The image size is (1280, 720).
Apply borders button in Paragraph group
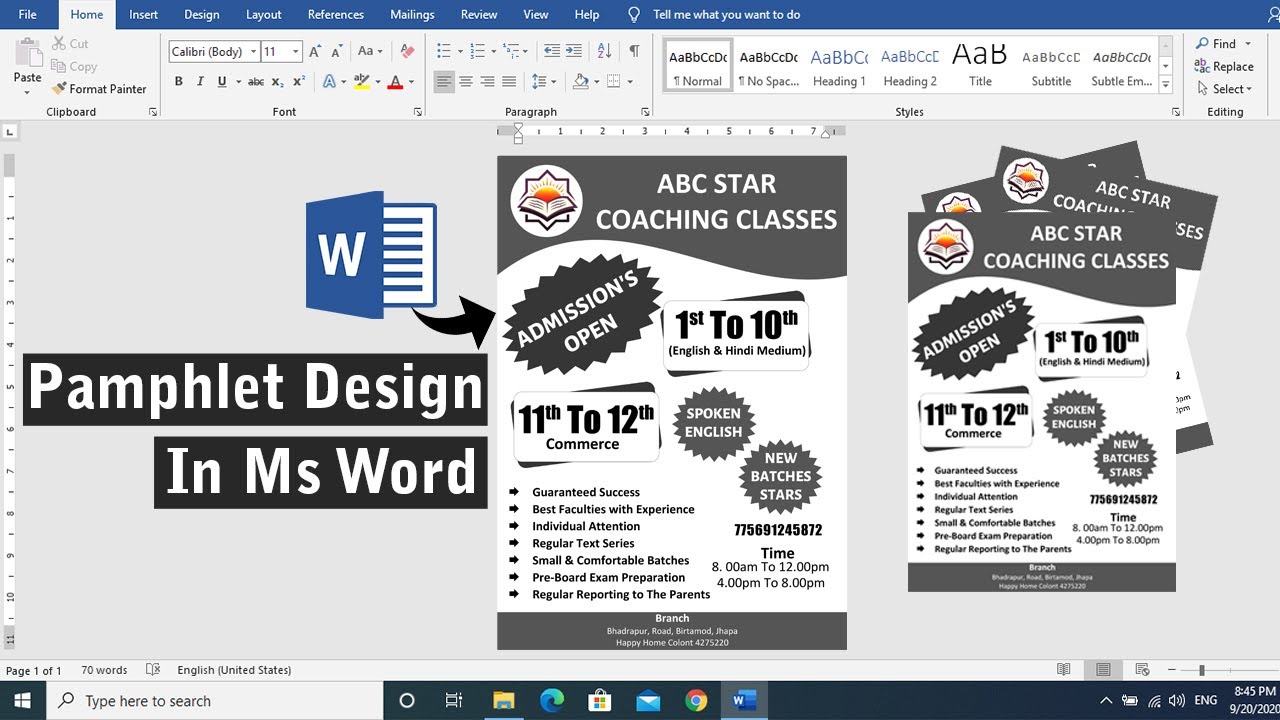tap(614, 82)
